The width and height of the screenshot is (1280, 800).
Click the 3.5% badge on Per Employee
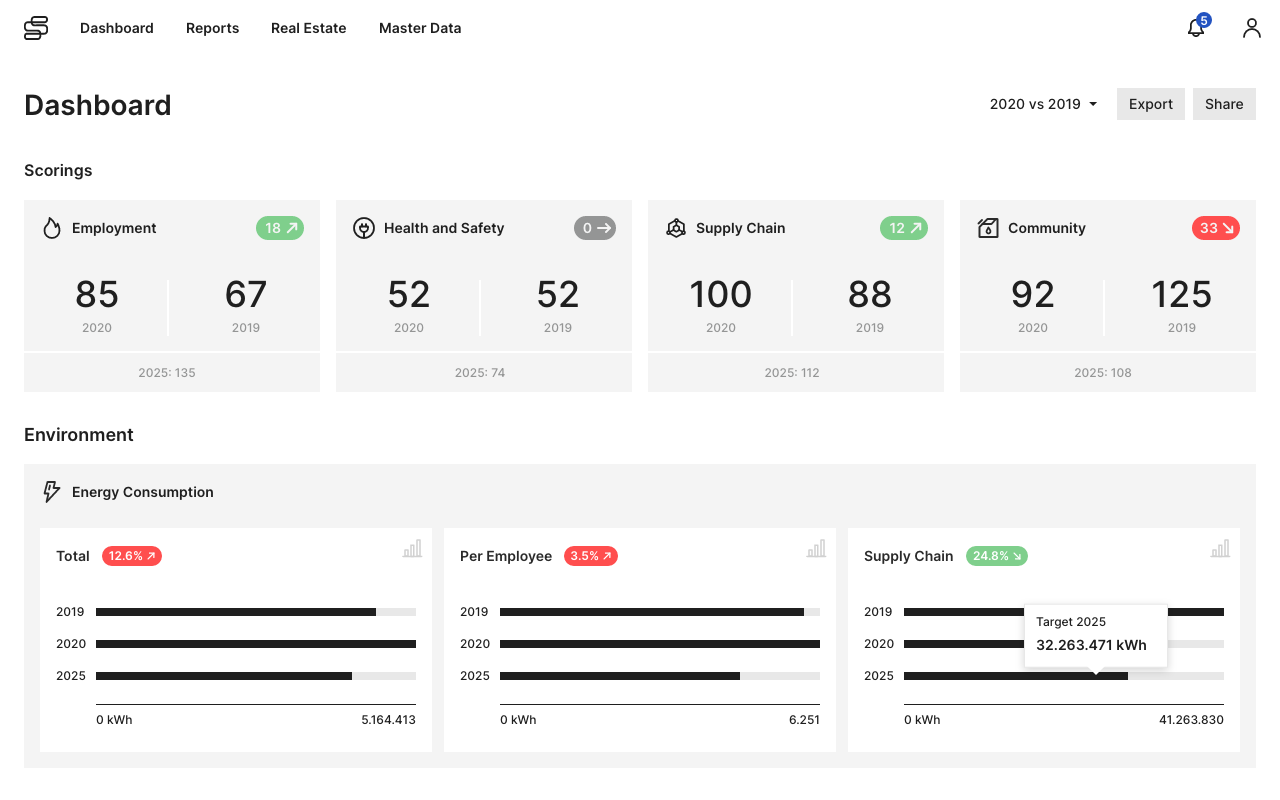591,556
